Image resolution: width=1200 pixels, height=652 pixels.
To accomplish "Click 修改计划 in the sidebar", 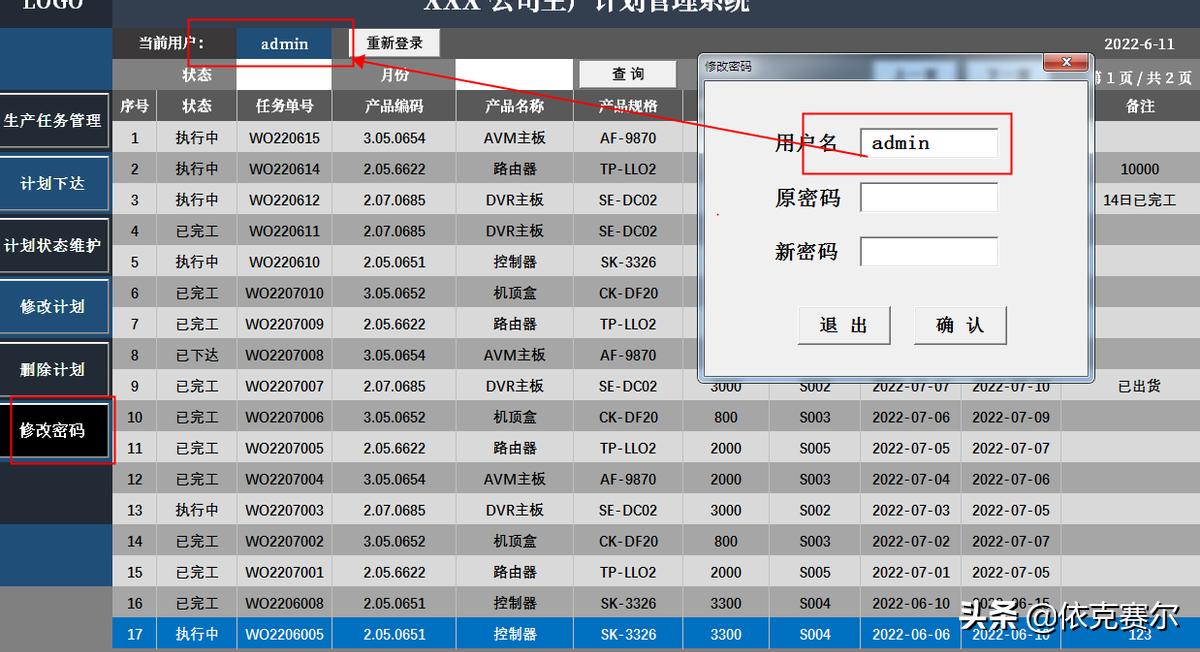I will pos(54,306).
